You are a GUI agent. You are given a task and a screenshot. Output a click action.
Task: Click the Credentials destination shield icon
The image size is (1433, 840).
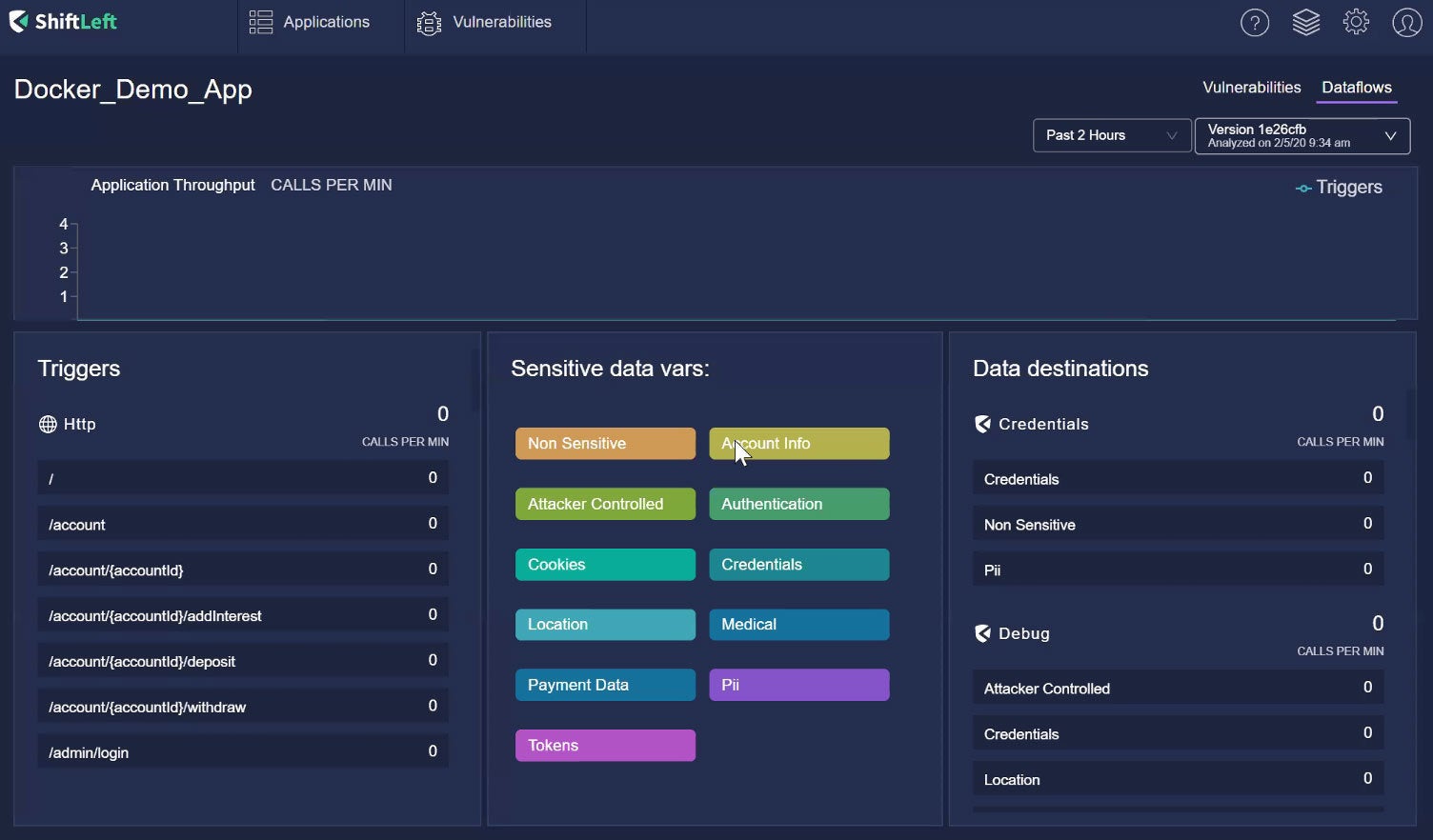(x=982, y=424)
